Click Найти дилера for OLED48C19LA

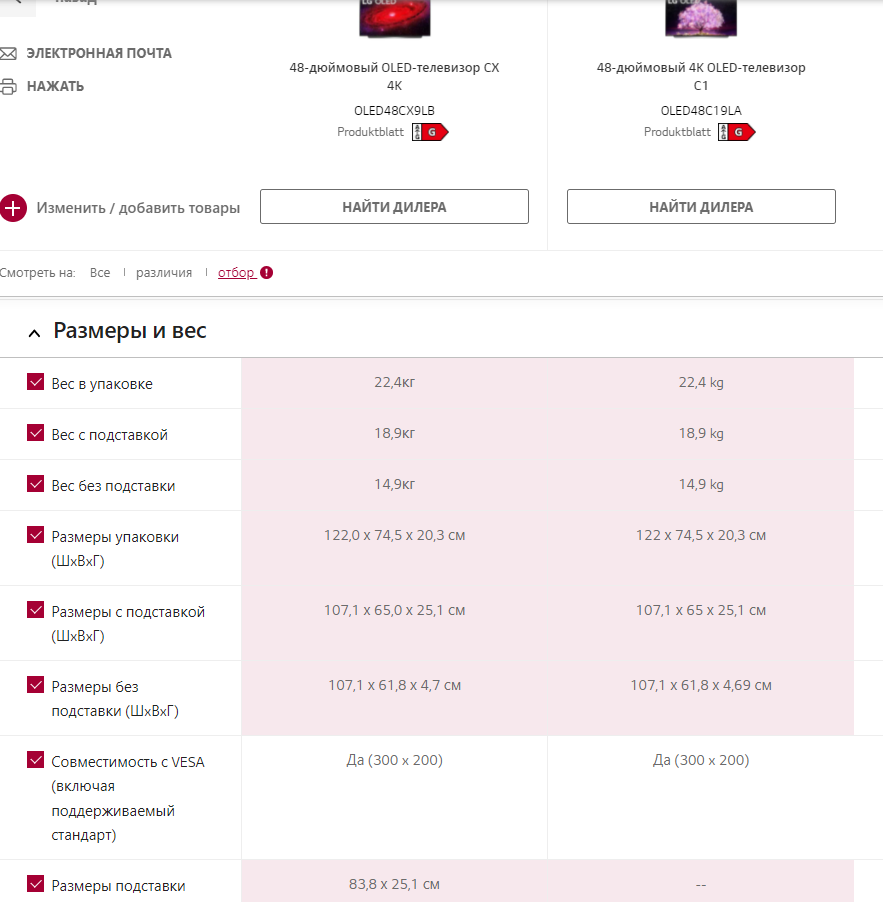coord(701,207)
